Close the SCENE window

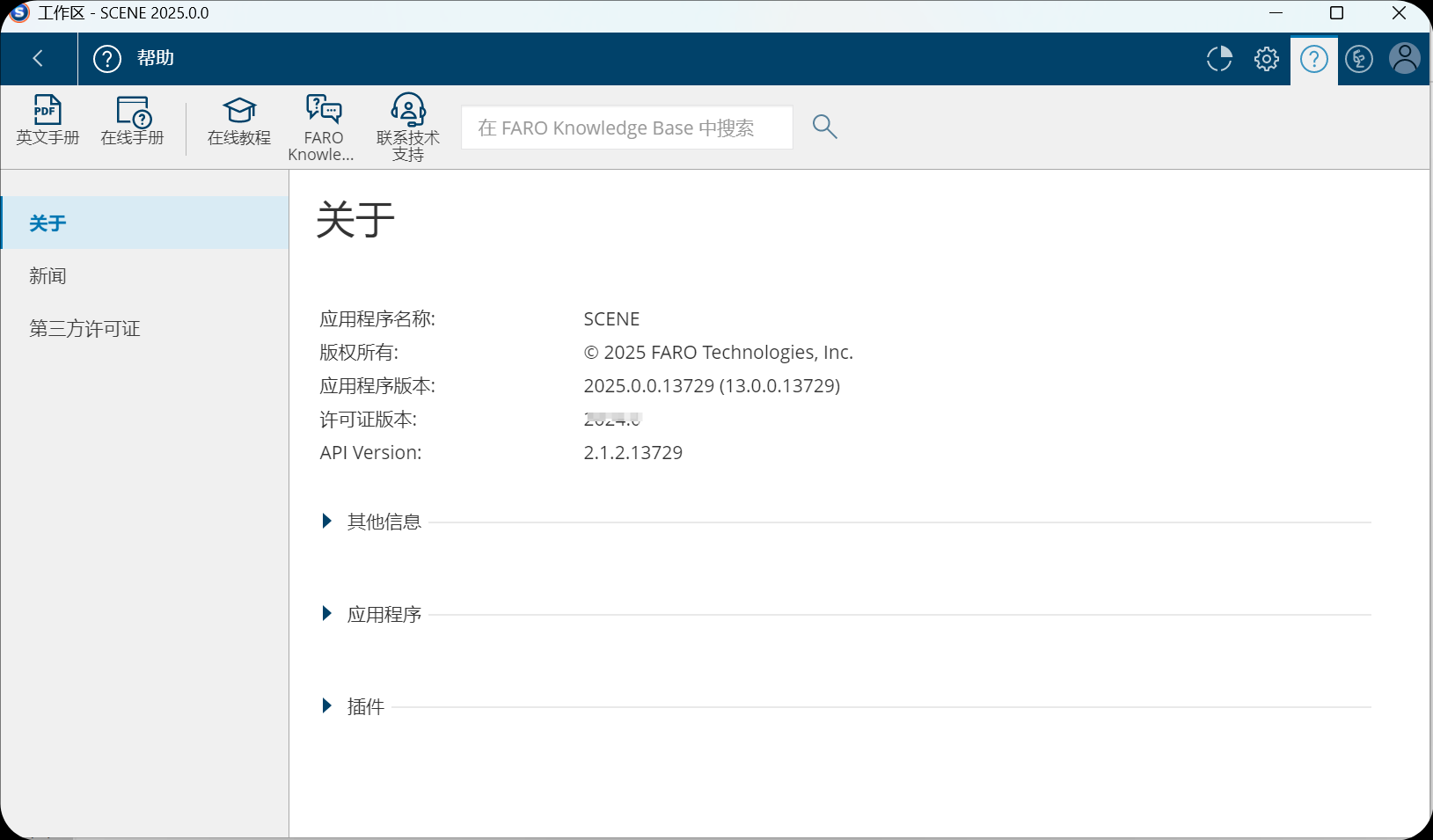pos(1399,13)
